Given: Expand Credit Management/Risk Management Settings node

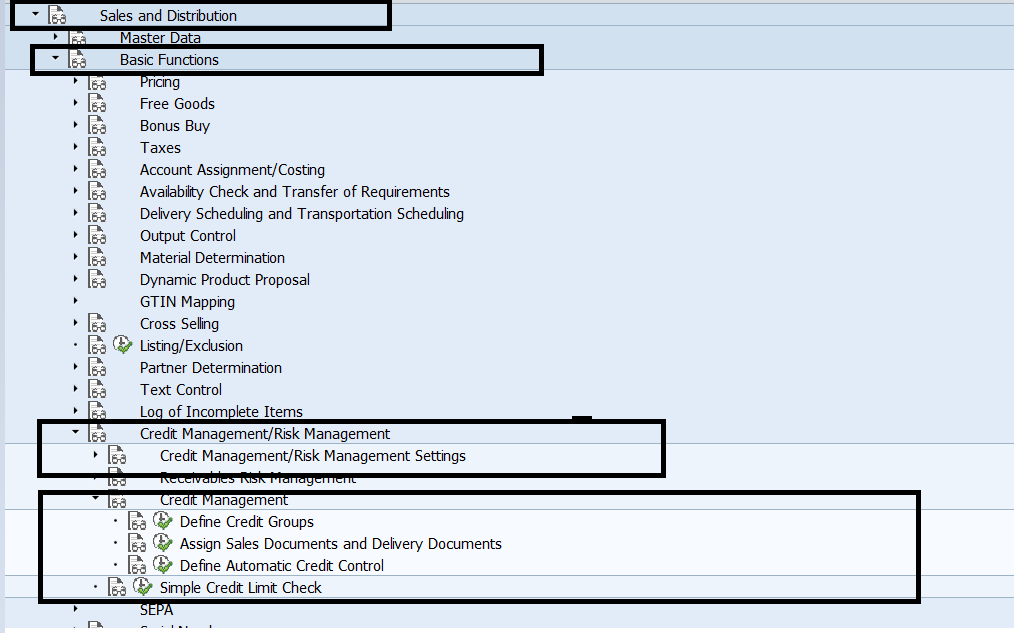Looking at the screenshot, I should [96, 455].
